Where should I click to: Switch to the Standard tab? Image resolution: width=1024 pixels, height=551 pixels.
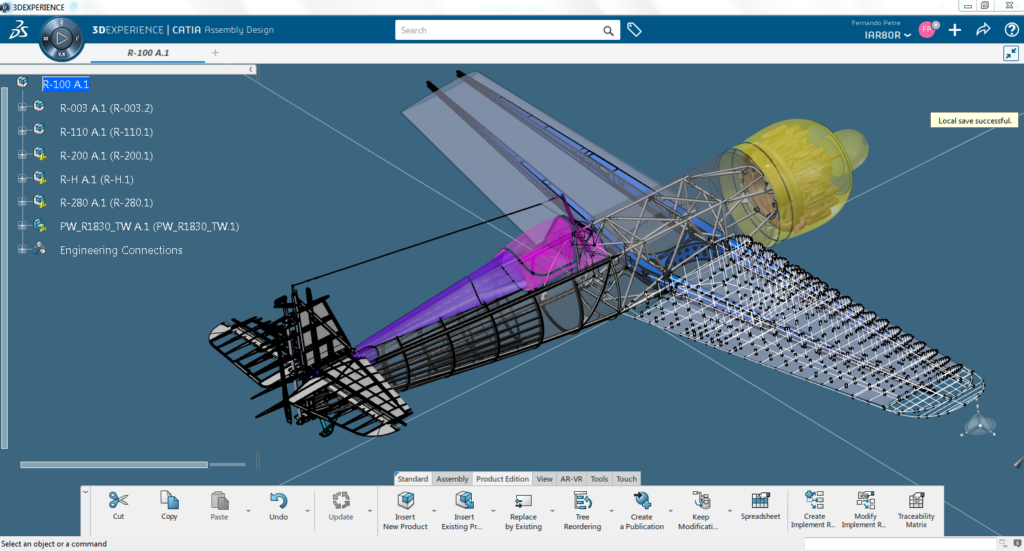(x=413, y=479)
